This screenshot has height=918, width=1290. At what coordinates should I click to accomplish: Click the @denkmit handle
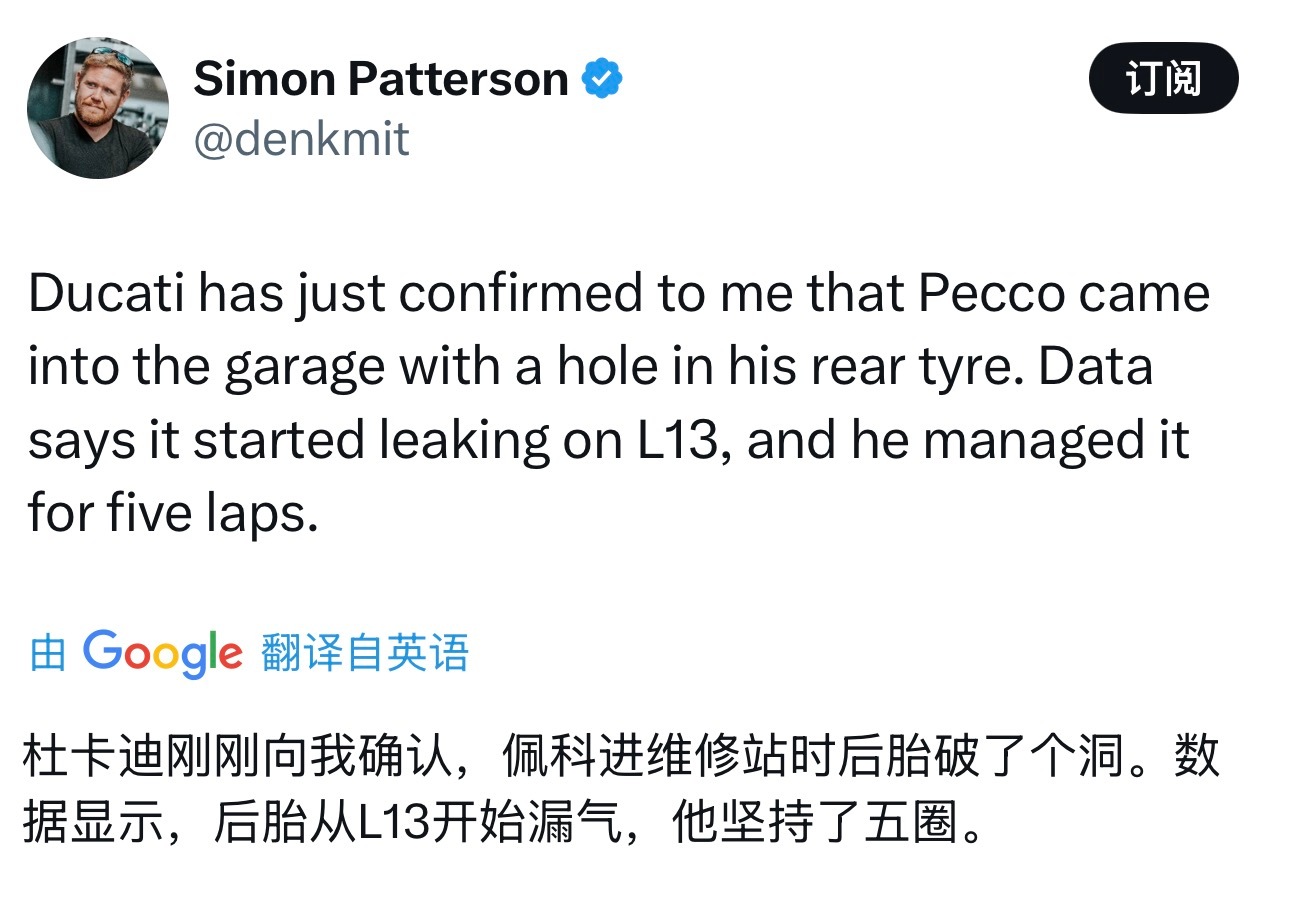302,140
